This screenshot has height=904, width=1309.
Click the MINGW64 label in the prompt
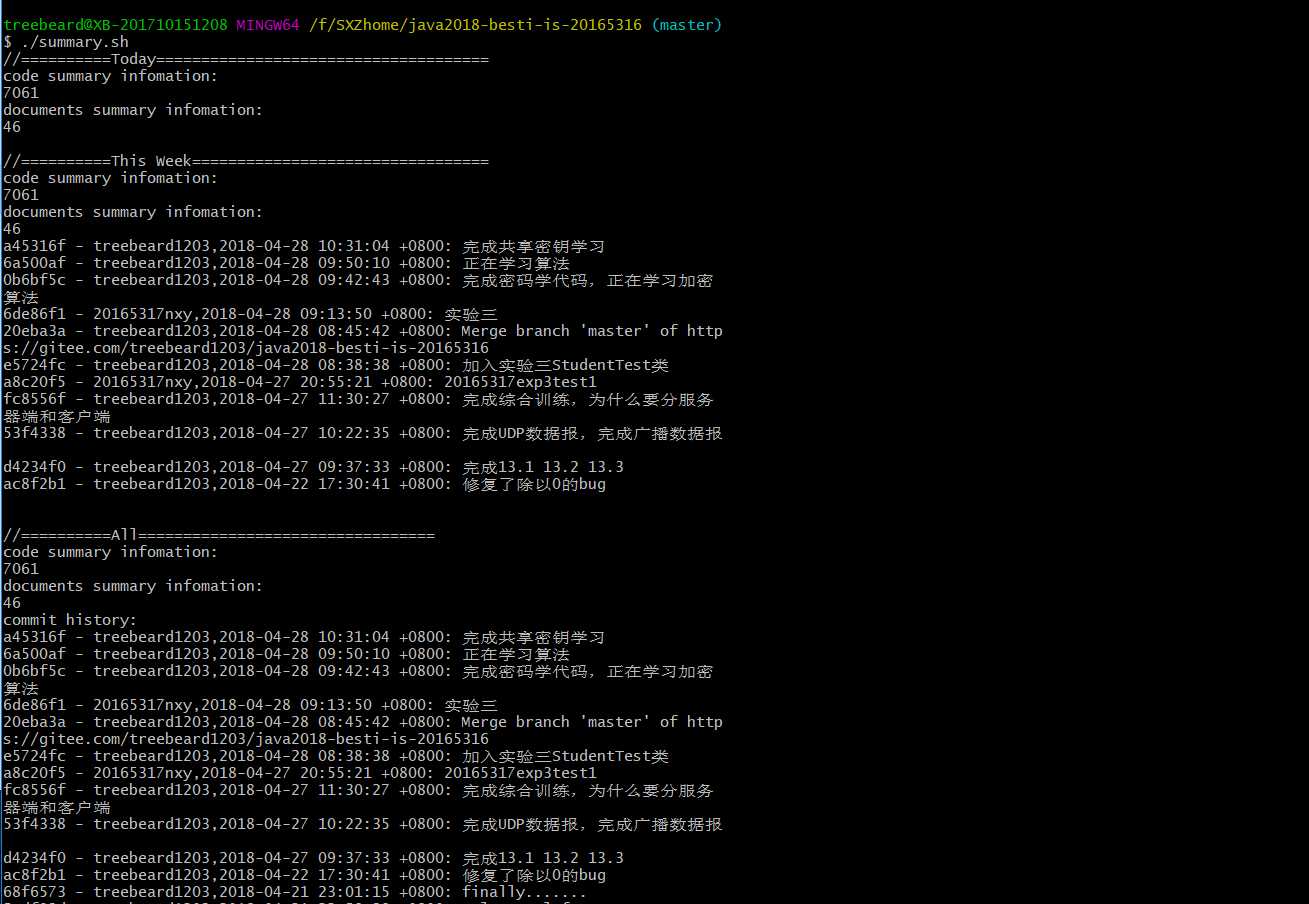(267, 25)
